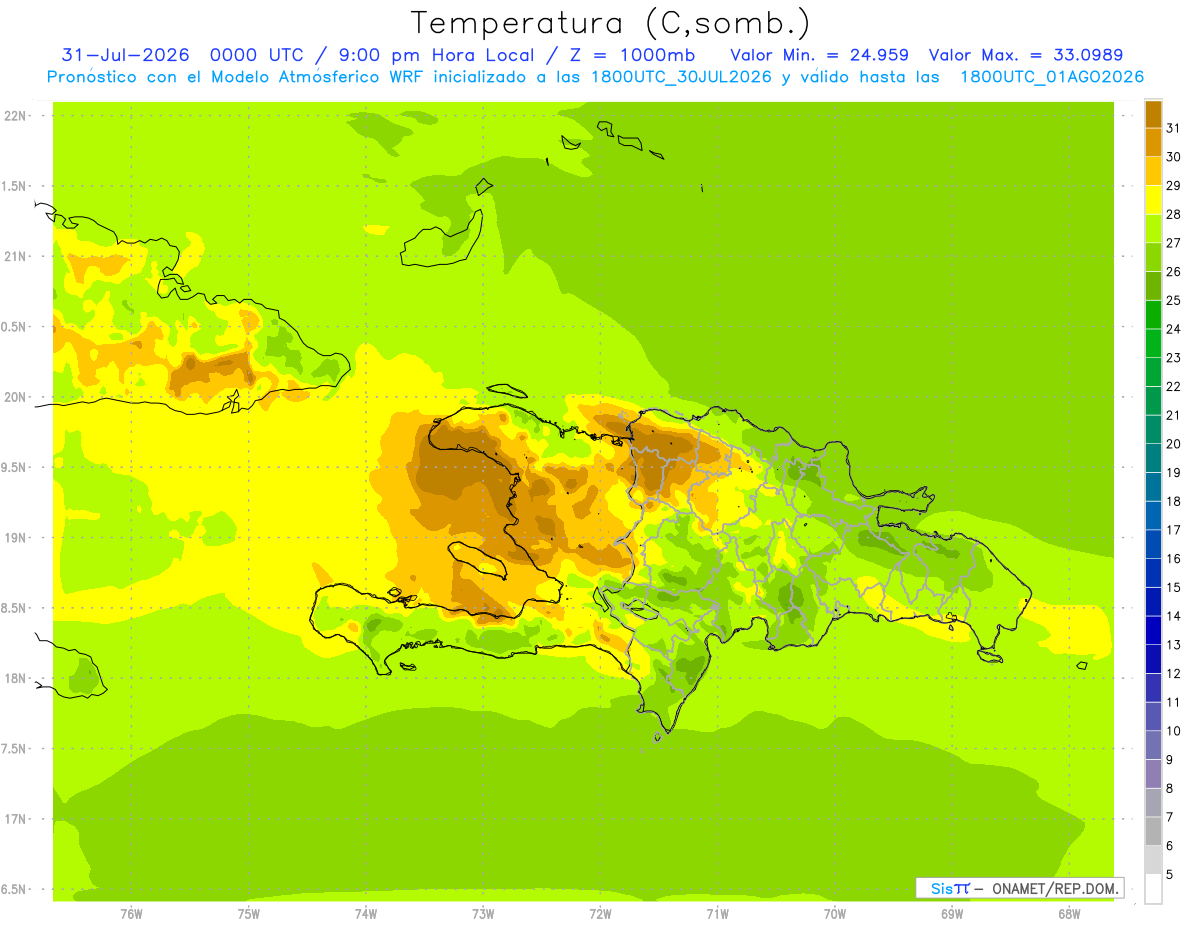Pick the lime colorbar swatch between 27 and 28

click(x=1153, y=228)
